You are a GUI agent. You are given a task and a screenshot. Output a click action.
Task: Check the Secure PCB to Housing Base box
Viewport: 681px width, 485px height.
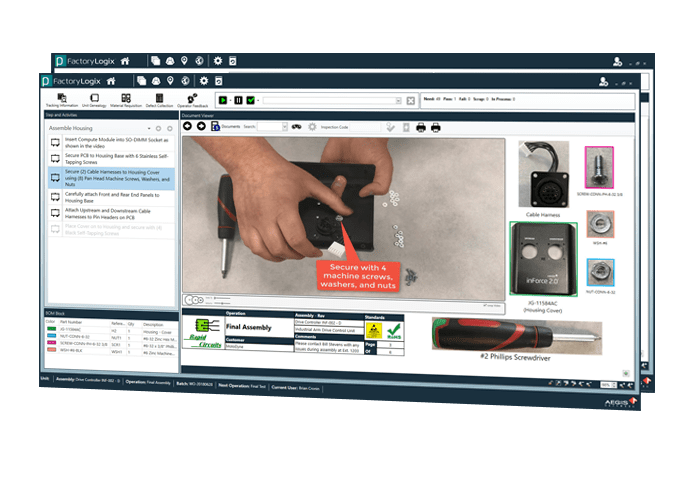[55, 158]
